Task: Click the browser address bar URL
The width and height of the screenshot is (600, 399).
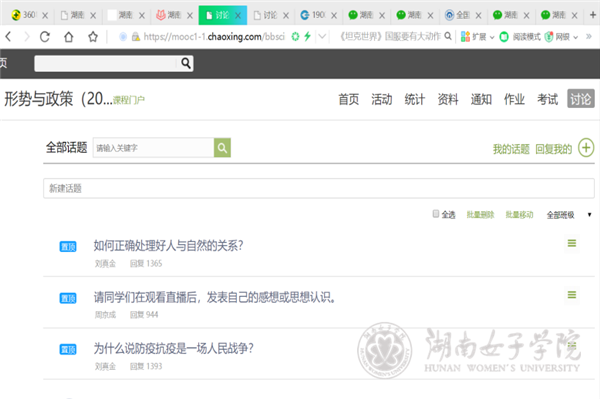Action: (214, 37)
